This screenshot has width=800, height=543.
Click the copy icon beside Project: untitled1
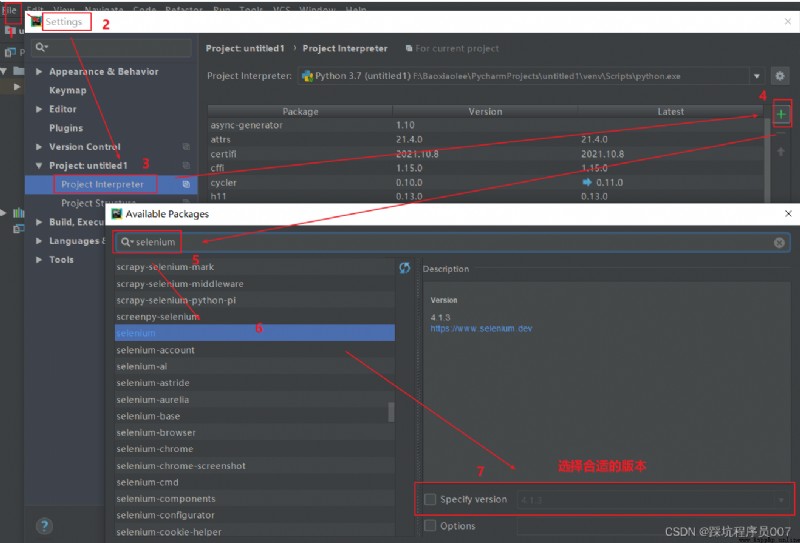pyautogui.click(x=186, y=165)
